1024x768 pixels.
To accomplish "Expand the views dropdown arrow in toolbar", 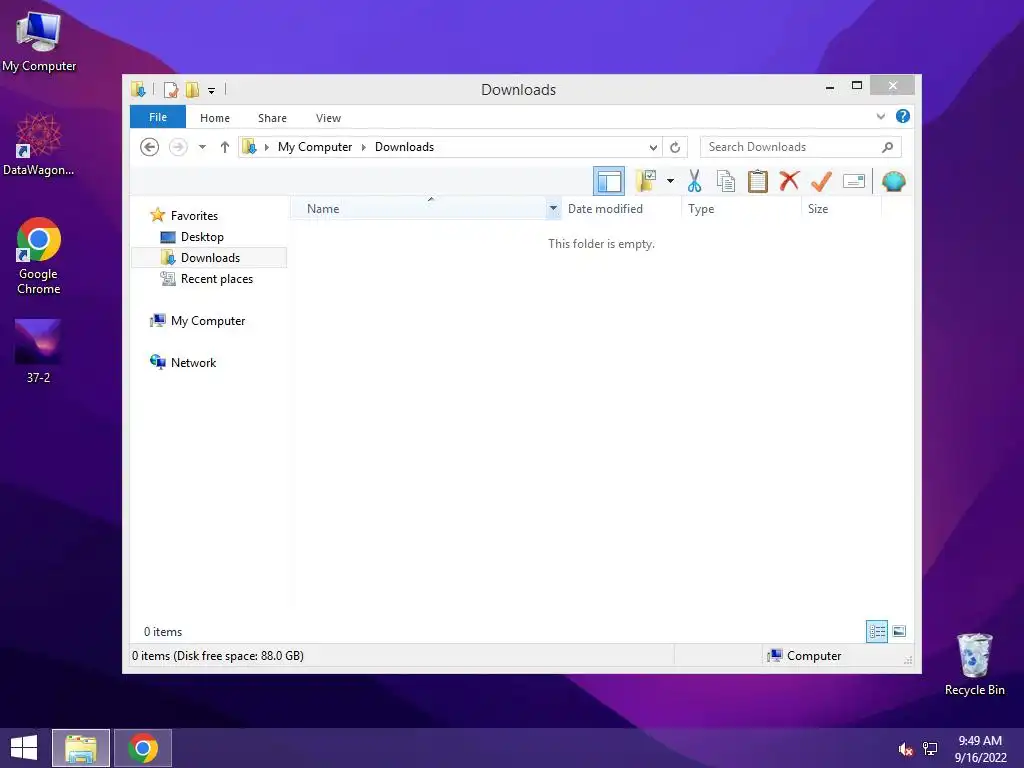I will tap(670, 181).
